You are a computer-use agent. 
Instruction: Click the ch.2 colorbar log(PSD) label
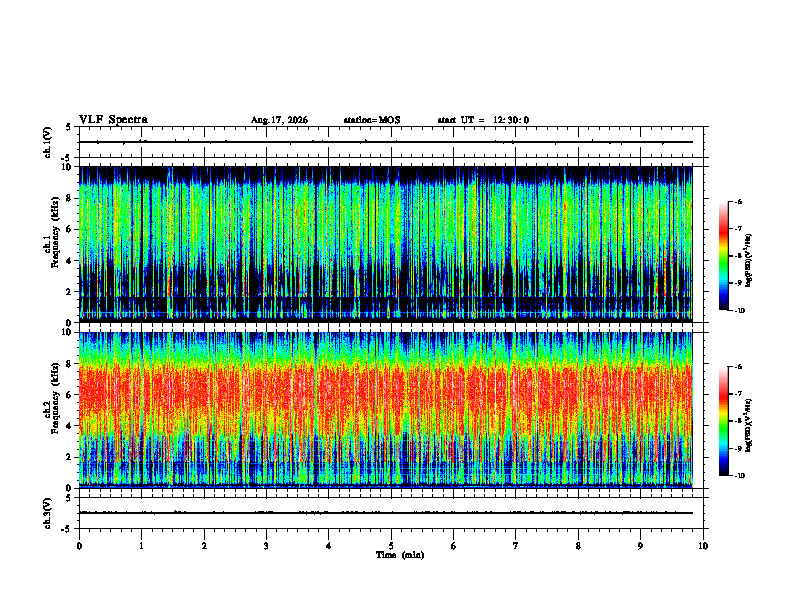tap(749, 425)
